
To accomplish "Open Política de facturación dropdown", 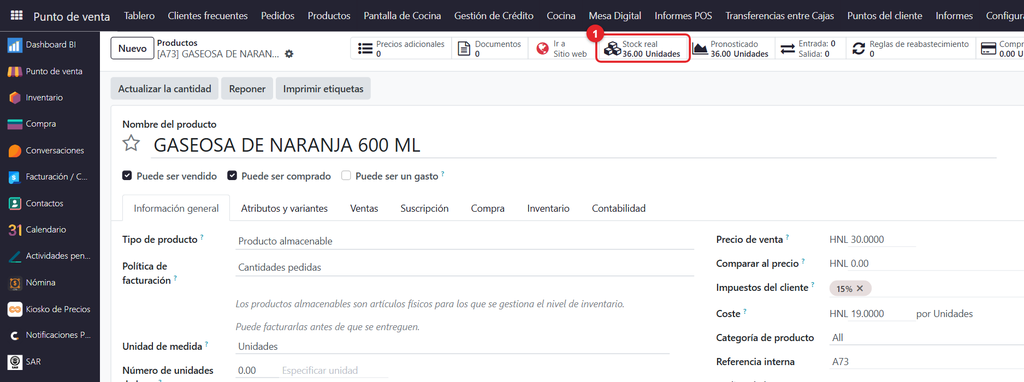I will click(x=464, y=267).
